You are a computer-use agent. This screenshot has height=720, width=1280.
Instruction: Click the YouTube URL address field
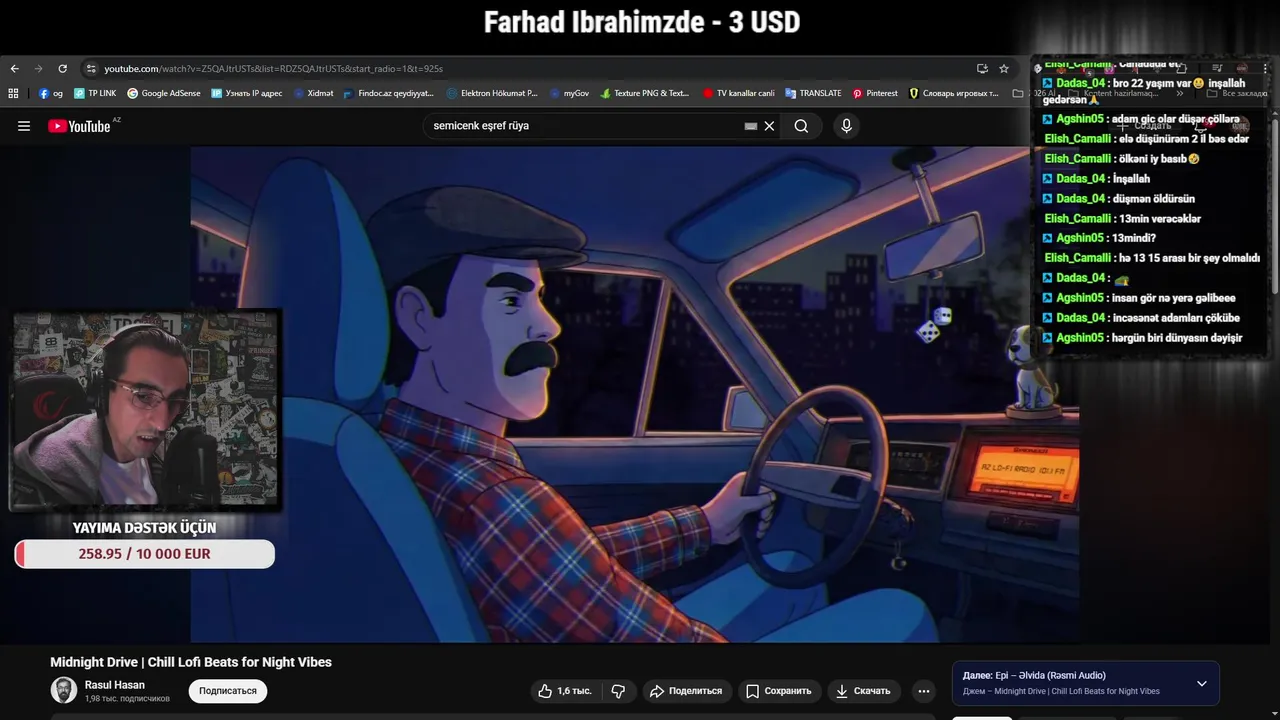[273, 69]
